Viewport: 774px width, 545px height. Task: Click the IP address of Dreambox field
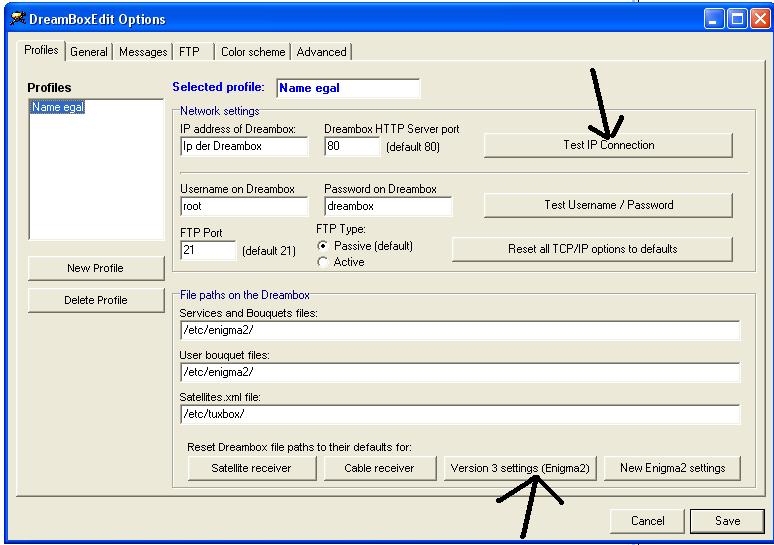(244, 146)
